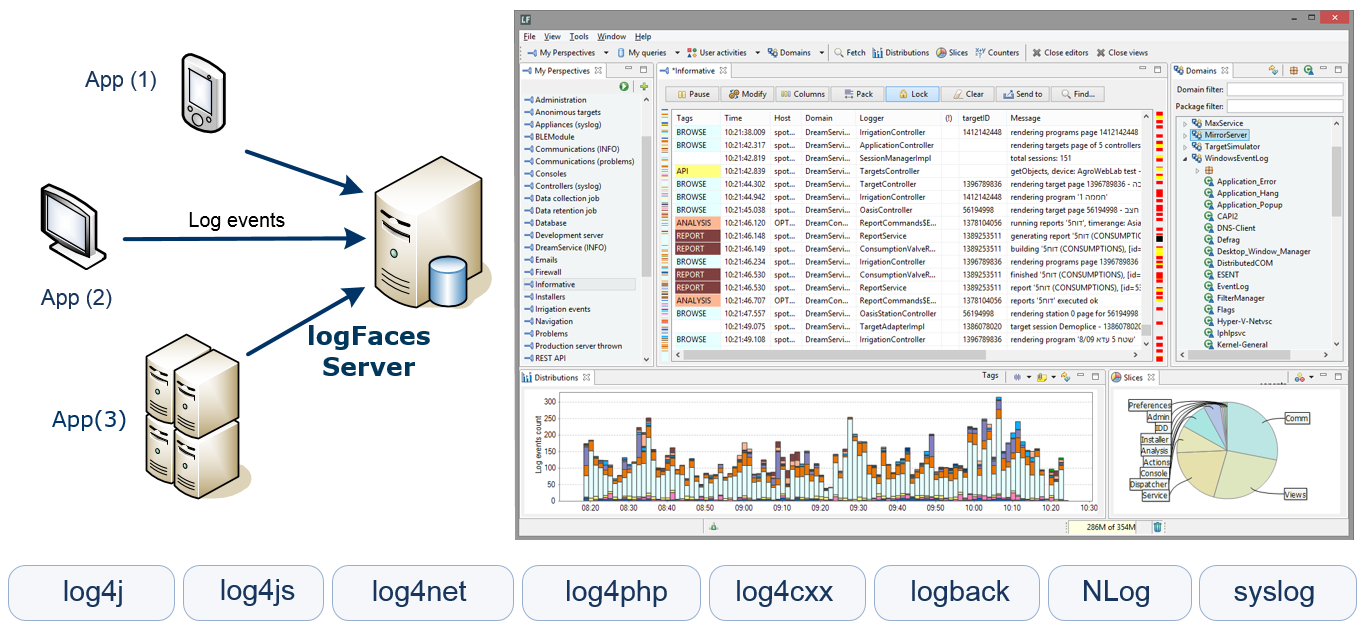Open Slices from the main toolbar
The width and height of the screenshot is (1364, 629).
pos(952,53)
